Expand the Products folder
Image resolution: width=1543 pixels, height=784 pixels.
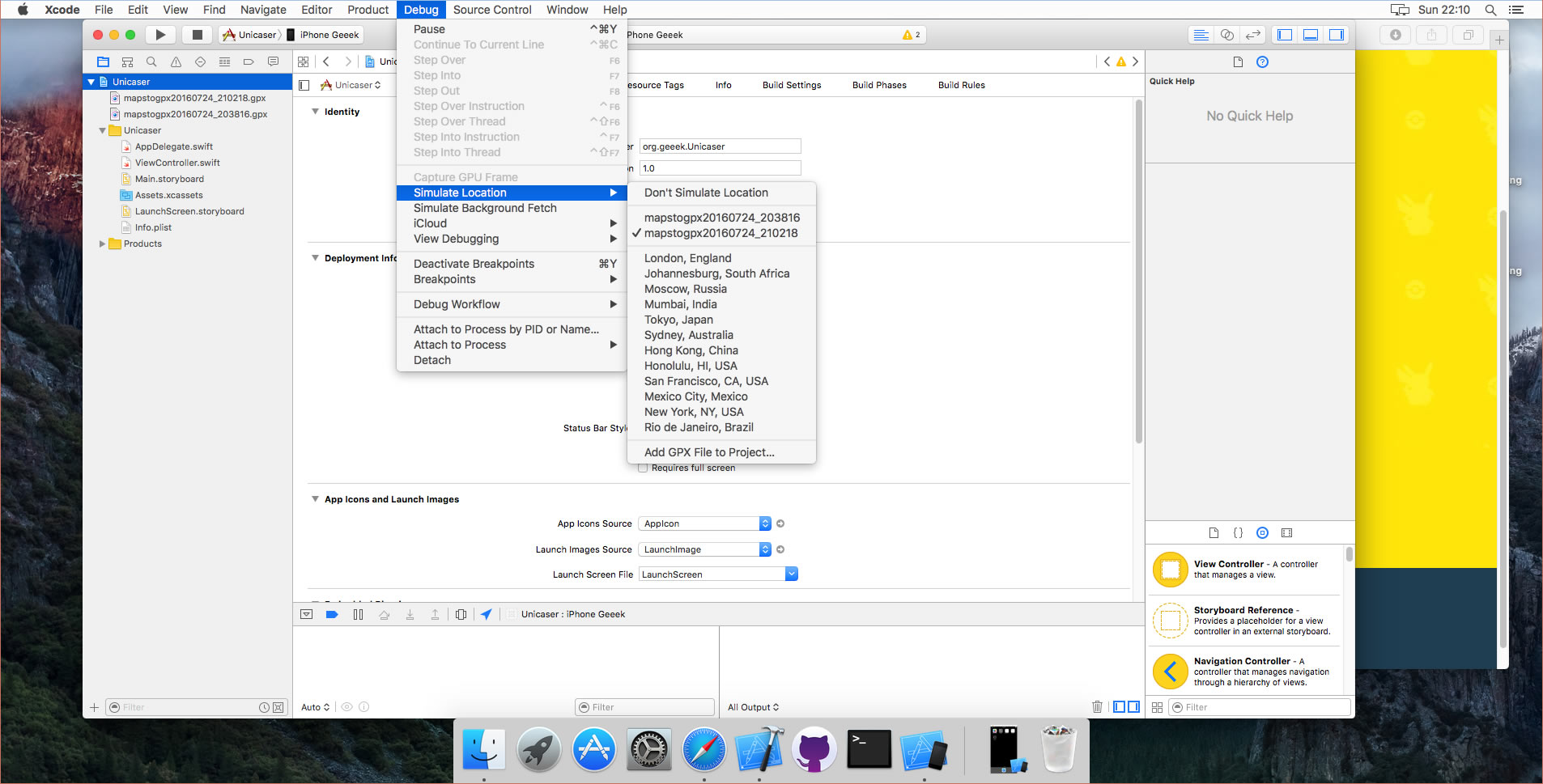click(102, 244)
